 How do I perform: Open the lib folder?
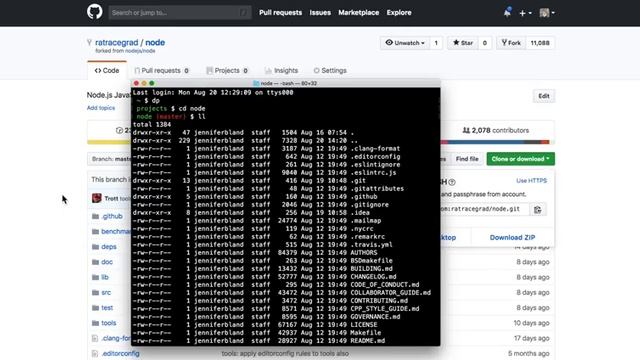pyautogui.click(x=105, y=277)
